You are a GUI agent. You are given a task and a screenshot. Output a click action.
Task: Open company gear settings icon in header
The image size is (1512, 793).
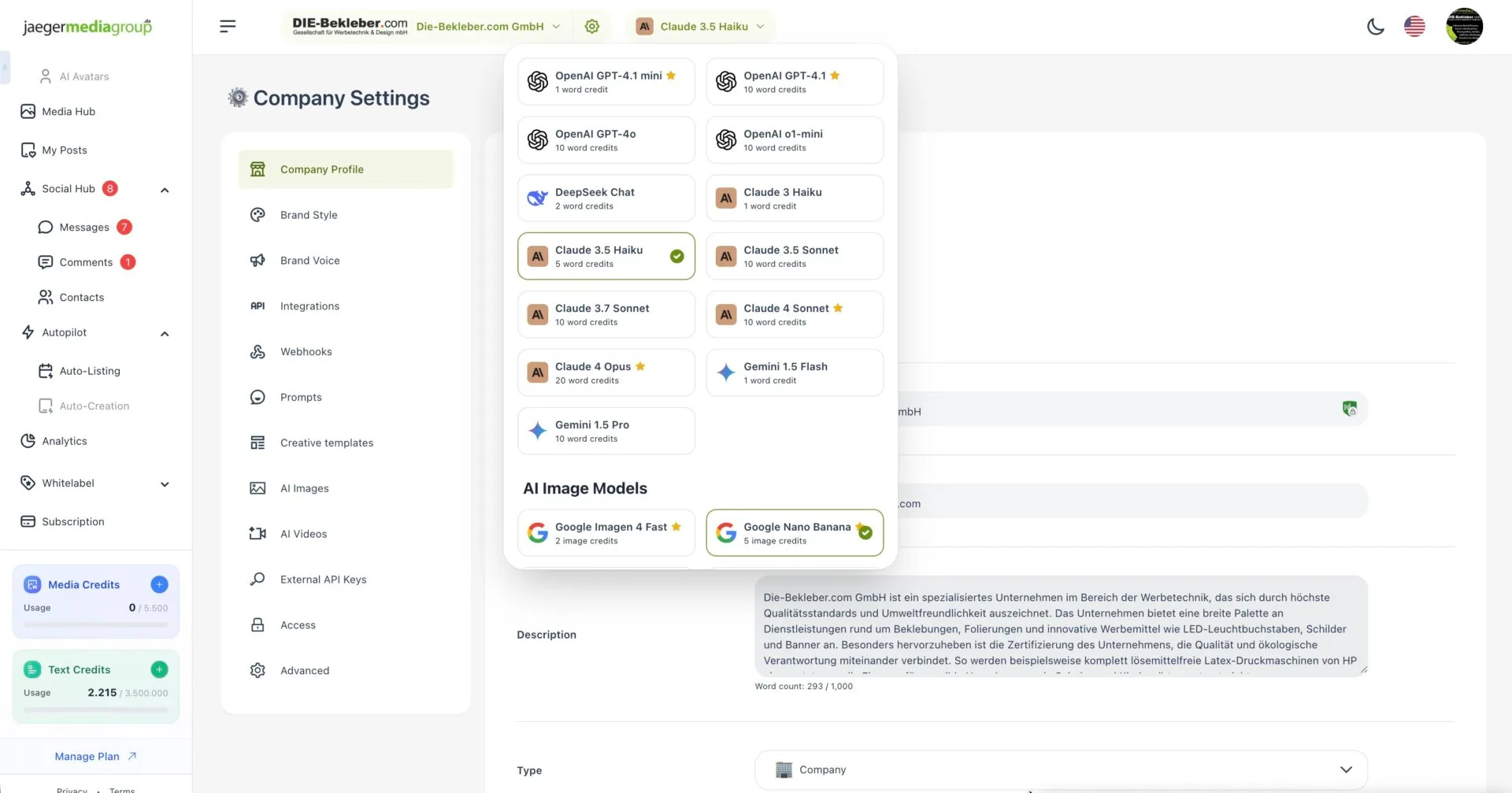pos(592,27)
